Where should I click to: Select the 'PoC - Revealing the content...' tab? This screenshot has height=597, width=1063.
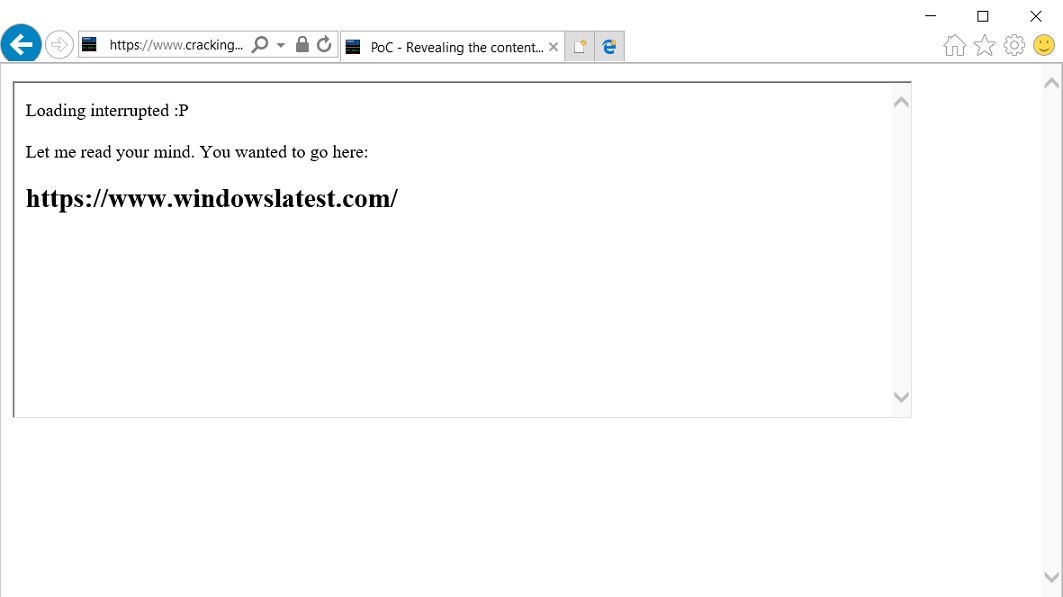point(452,47)
